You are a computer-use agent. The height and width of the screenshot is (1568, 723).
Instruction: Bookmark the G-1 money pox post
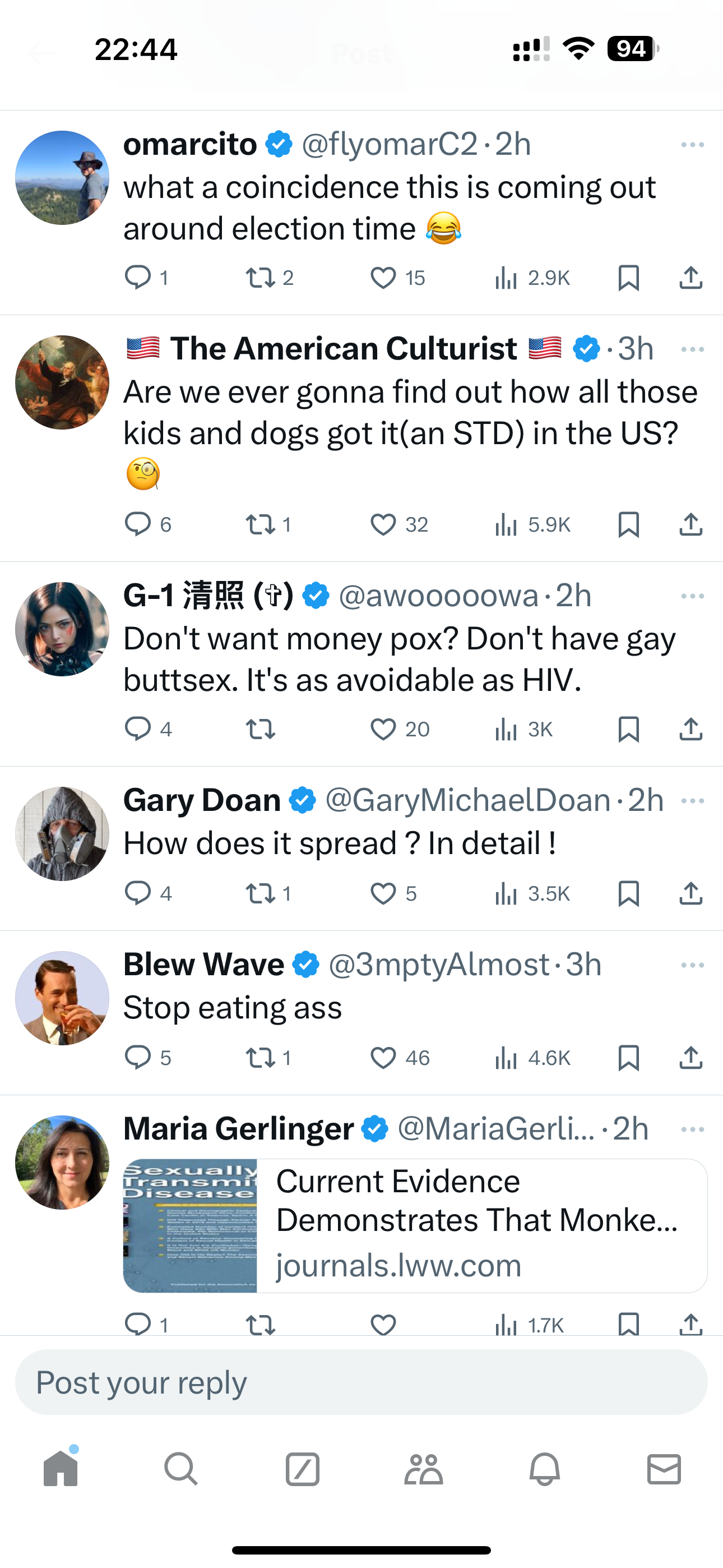coord(629,728)
